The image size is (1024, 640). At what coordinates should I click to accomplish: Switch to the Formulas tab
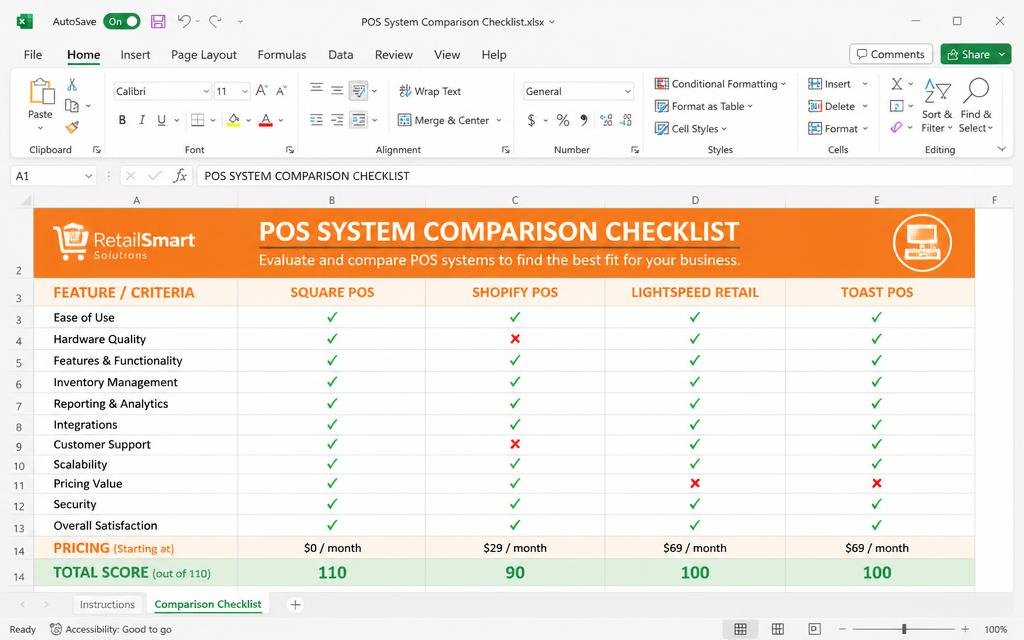(281, 55)
